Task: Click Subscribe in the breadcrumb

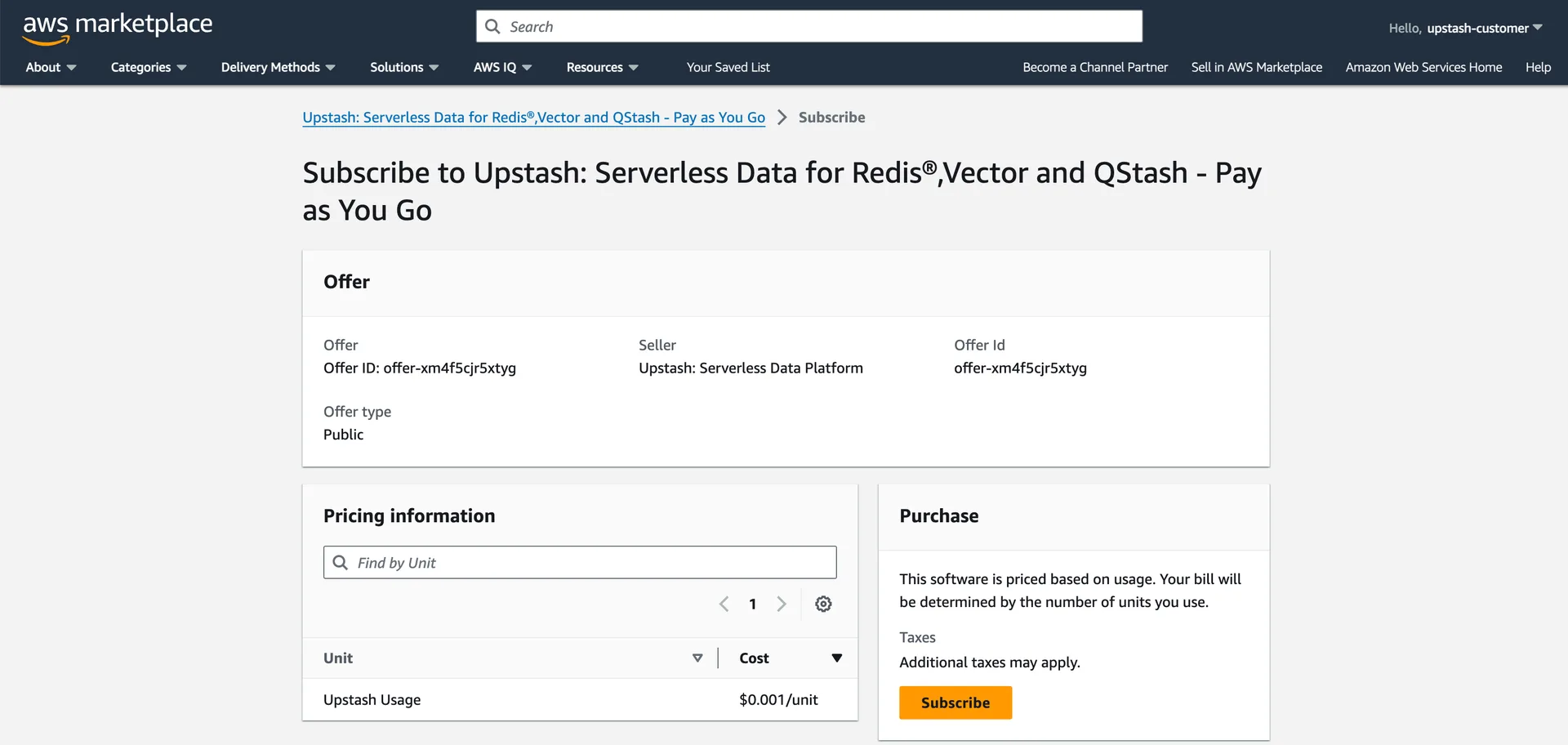Action: [831, 118]
